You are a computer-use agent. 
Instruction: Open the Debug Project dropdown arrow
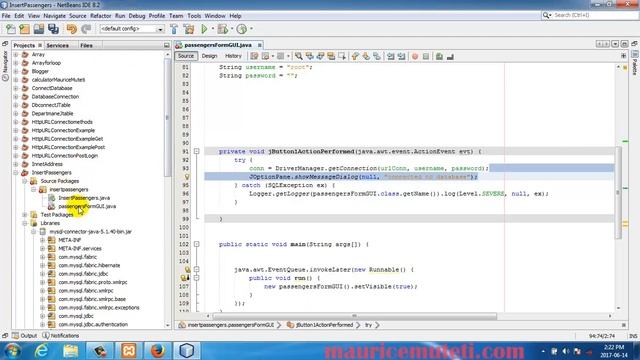pyautogui.click(x=232, y=29)
